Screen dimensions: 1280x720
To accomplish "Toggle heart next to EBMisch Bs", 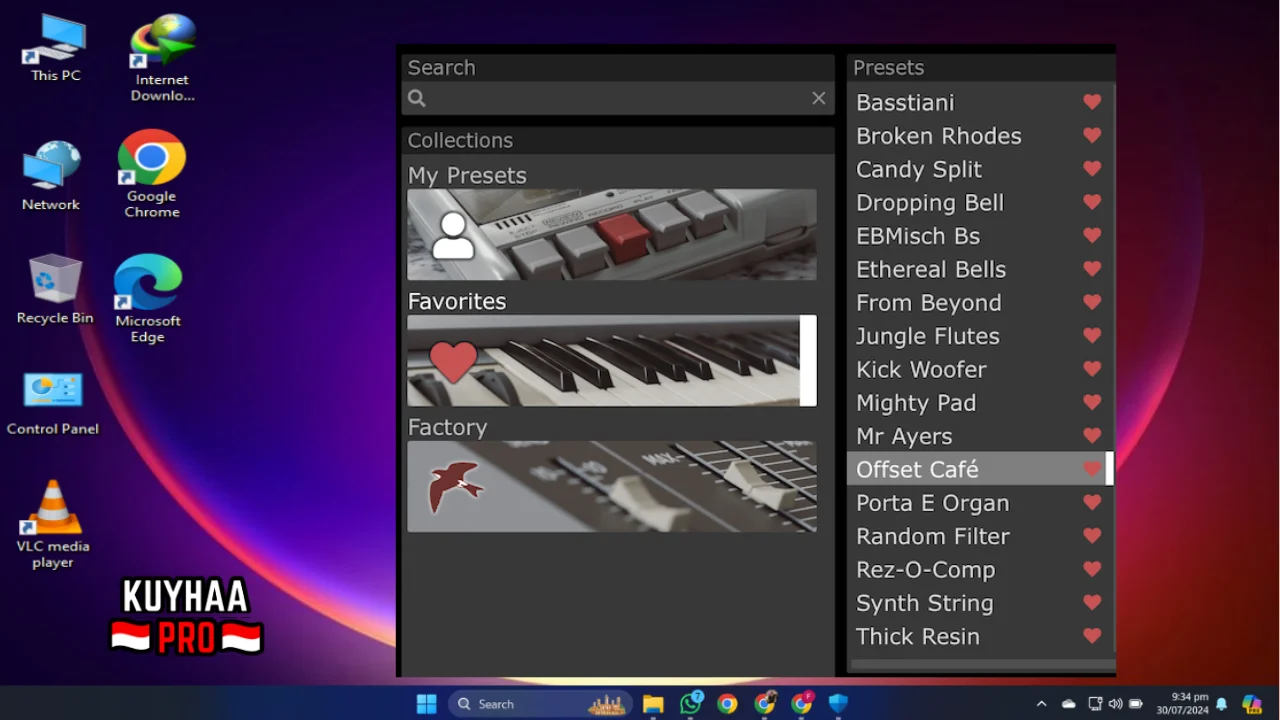I will click(1092, 235).
